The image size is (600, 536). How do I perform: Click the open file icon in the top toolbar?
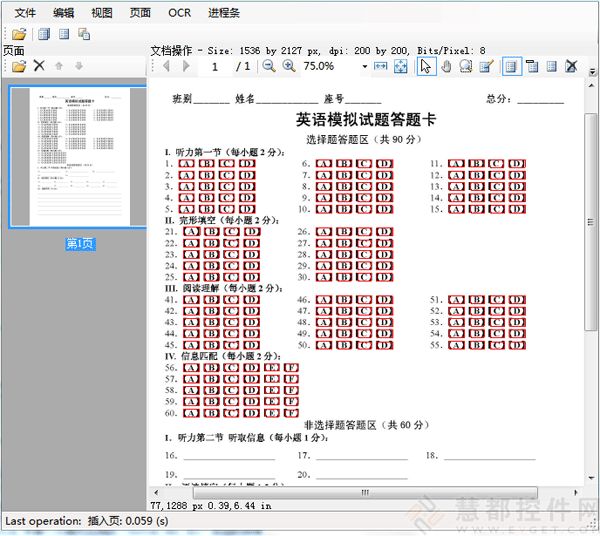[x=19, y=34]
